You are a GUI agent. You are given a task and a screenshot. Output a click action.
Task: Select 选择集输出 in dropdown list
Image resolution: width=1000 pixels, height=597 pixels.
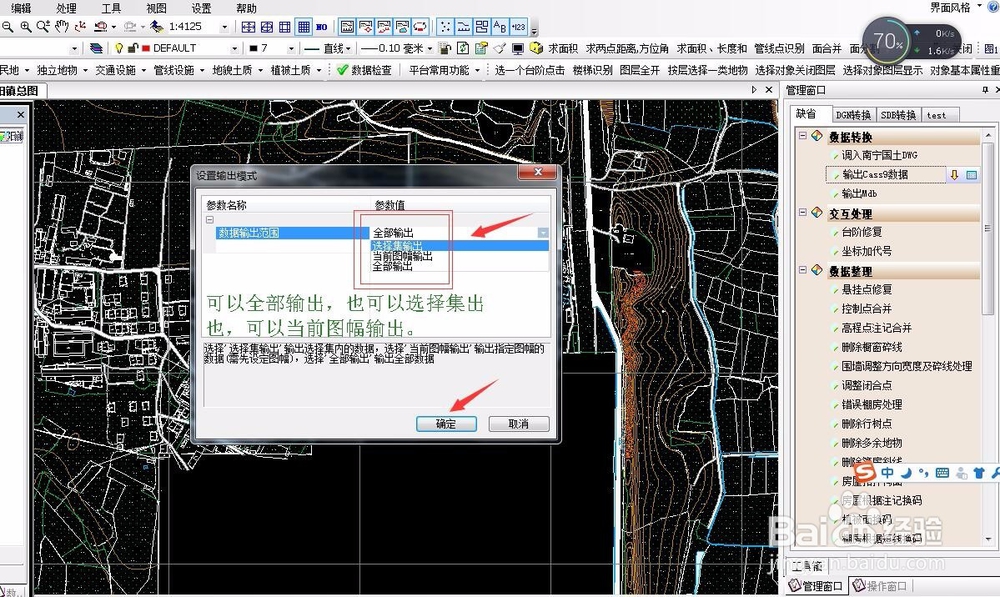click(460, 246)
